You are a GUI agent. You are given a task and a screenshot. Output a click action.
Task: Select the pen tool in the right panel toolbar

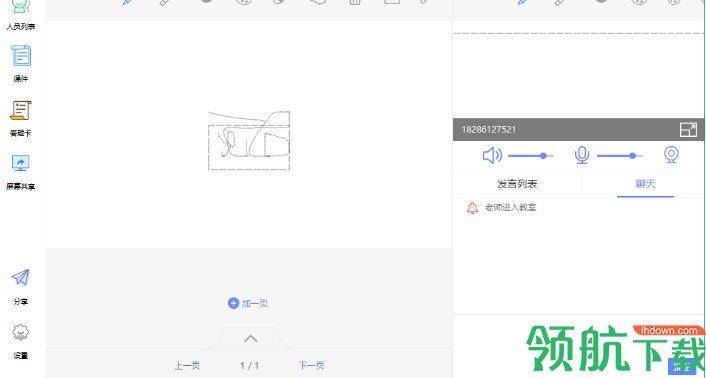[523, 2]
